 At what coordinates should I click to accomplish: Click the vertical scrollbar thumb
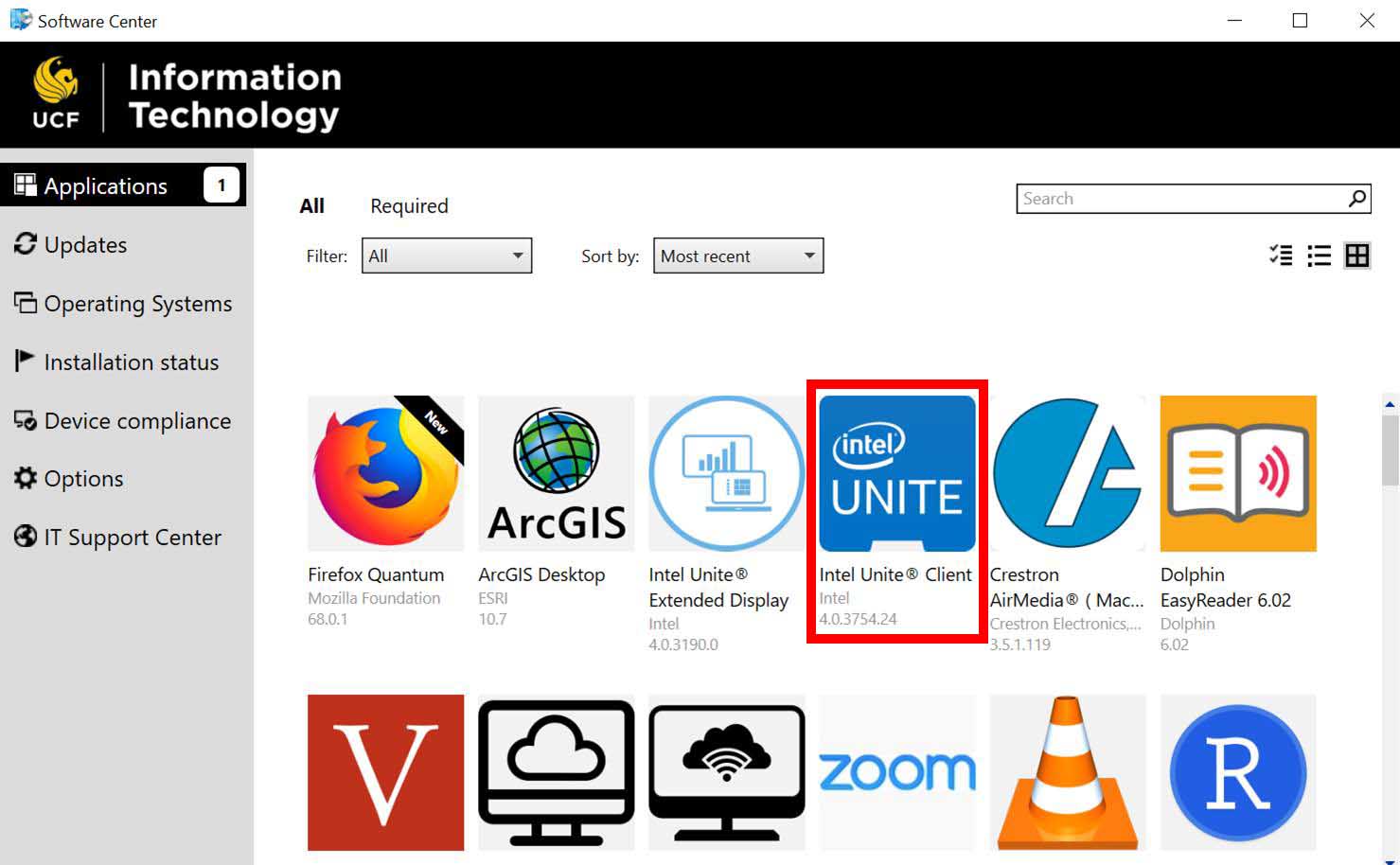point(1391,450)
